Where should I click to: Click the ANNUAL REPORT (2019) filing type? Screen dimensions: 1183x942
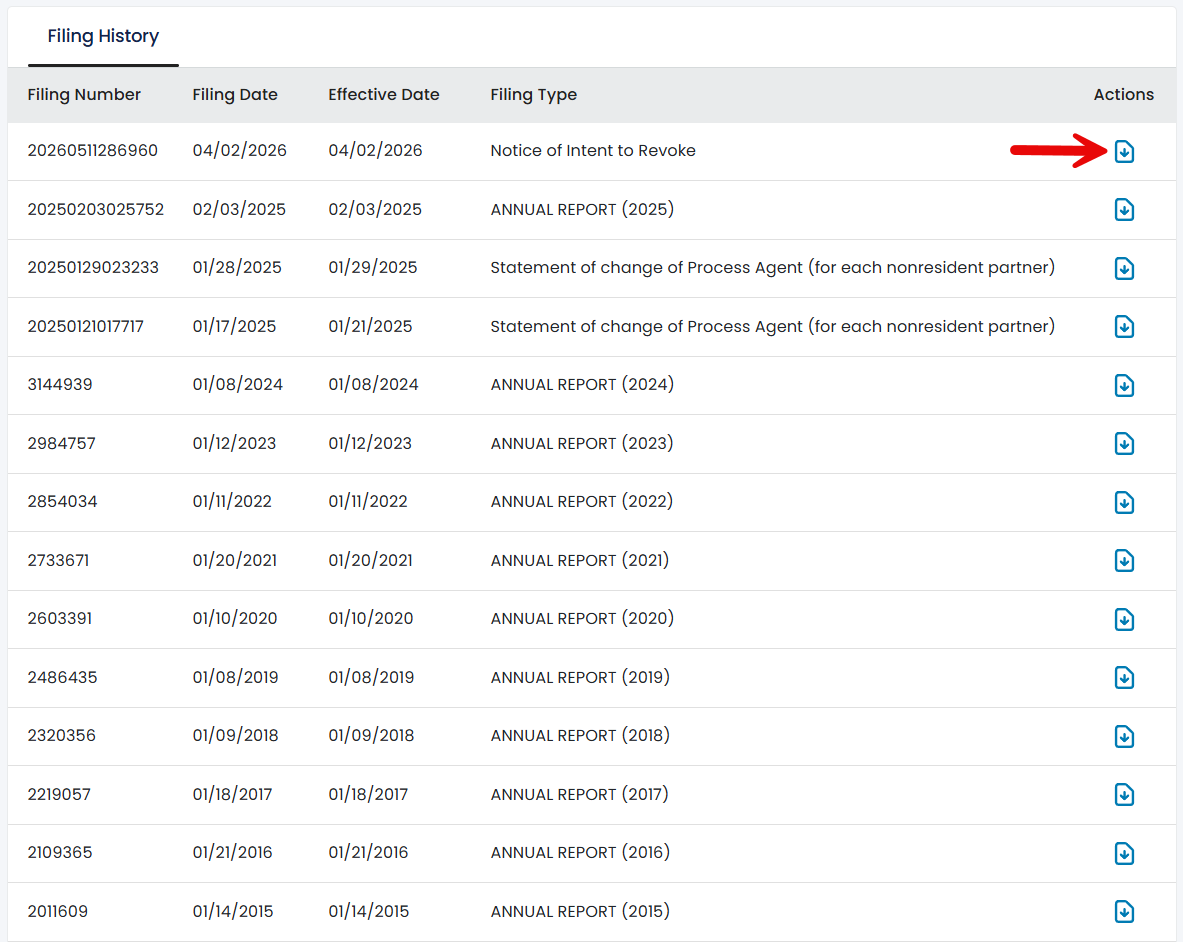[x=580, y=677]
